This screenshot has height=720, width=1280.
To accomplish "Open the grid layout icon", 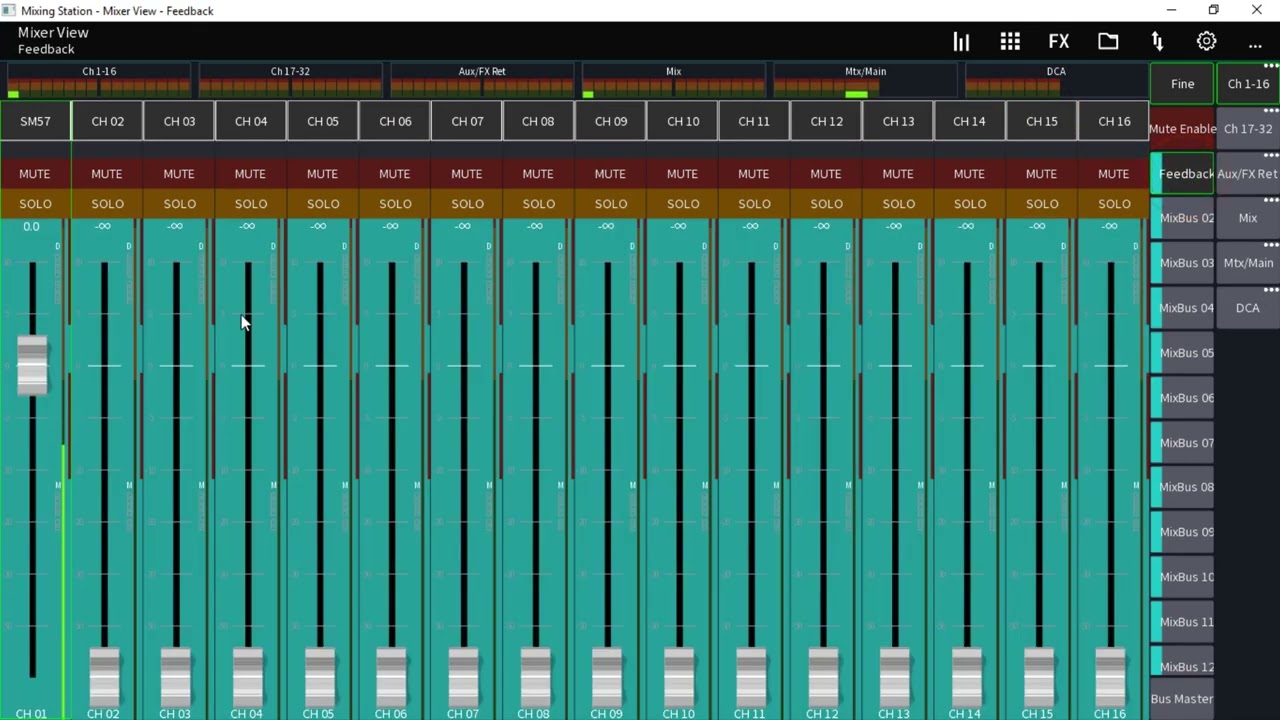I will pos(1010,41).
